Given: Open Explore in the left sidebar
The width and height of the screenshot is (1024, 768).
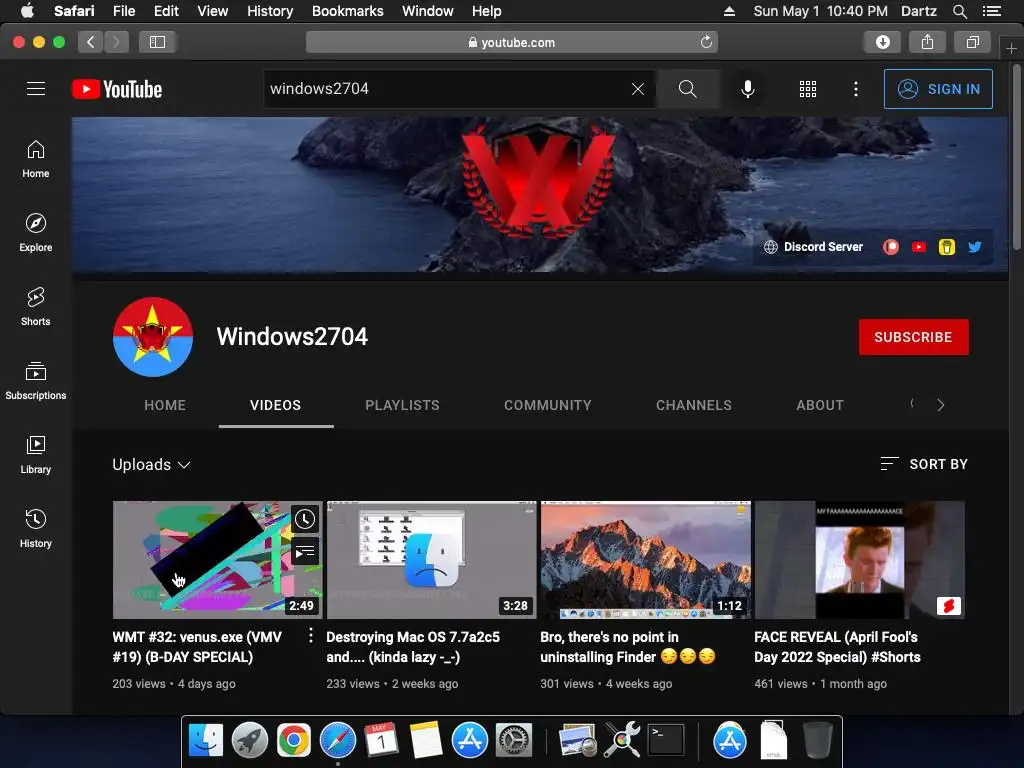Looking at the screenshot, I should (x=36, y=232).
